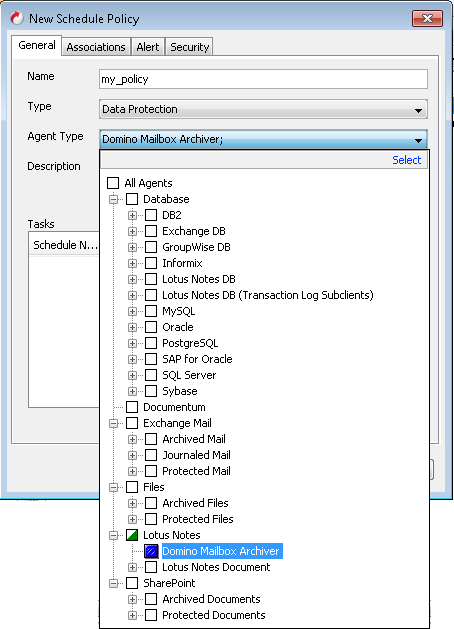This screenshot has height=629, width=454.
Task: Select the Lotus Notes Document tree item
Action: (216, 567)
